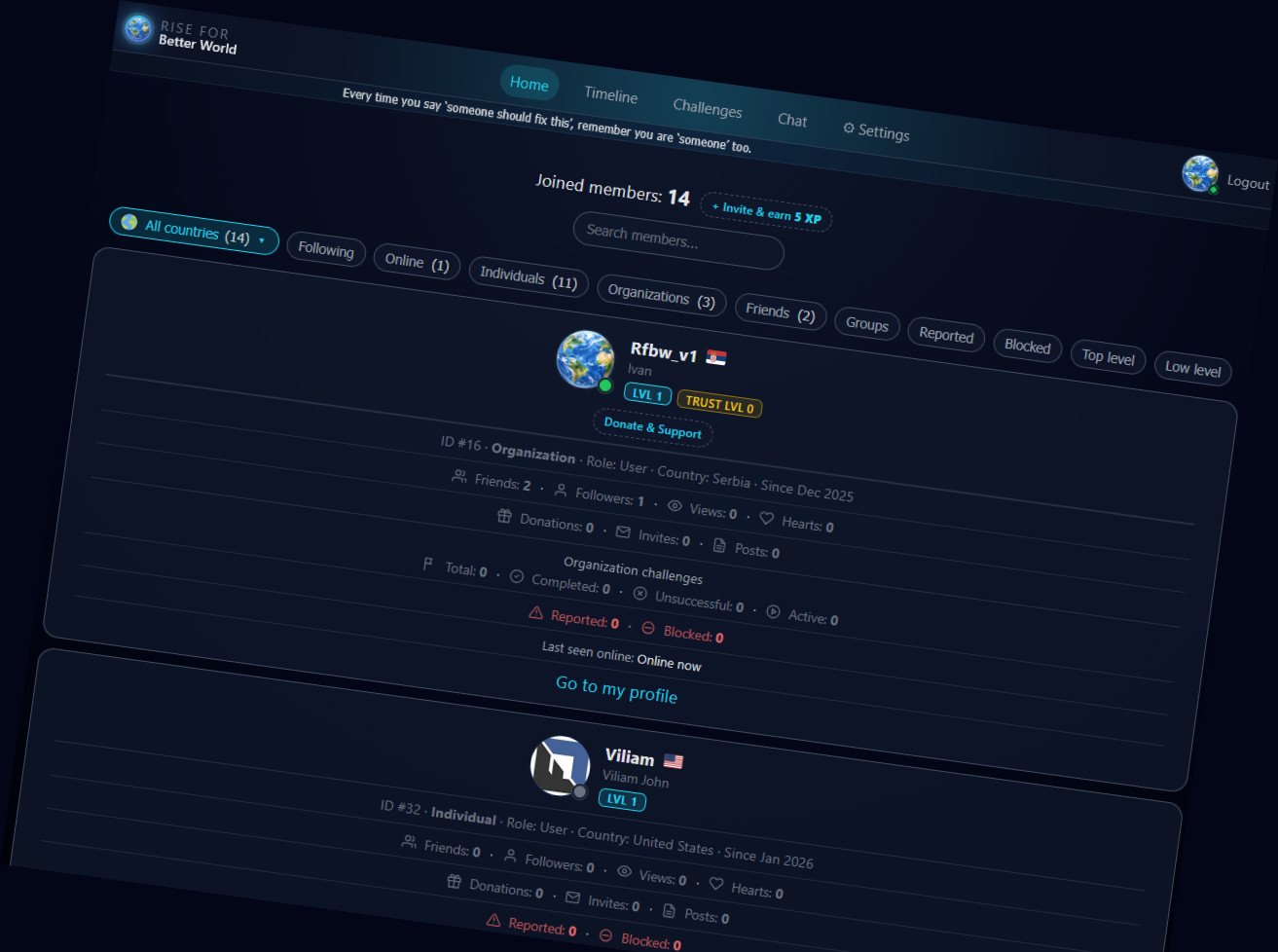Open the Timeline tab

(x=610, y=95)
